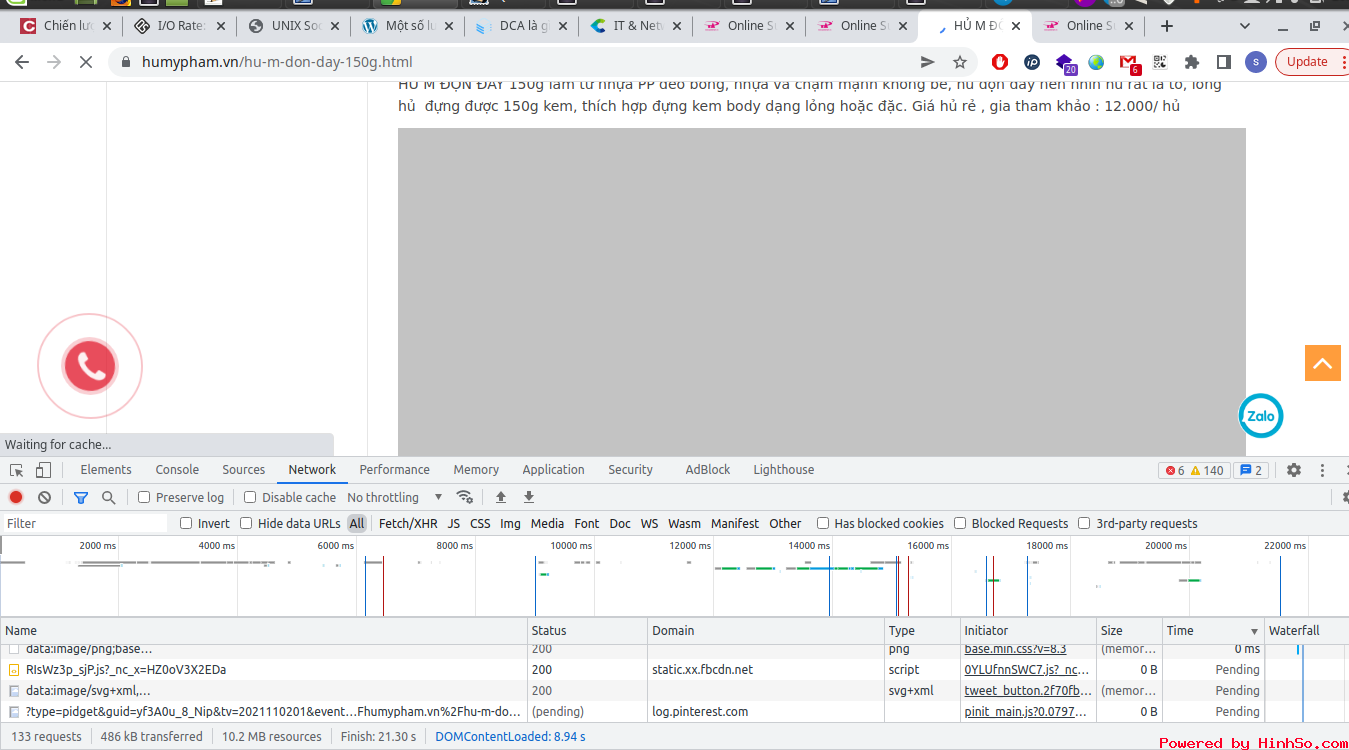Clear the network log
The height and width of the screenshot is (750, 1349).
44,497
